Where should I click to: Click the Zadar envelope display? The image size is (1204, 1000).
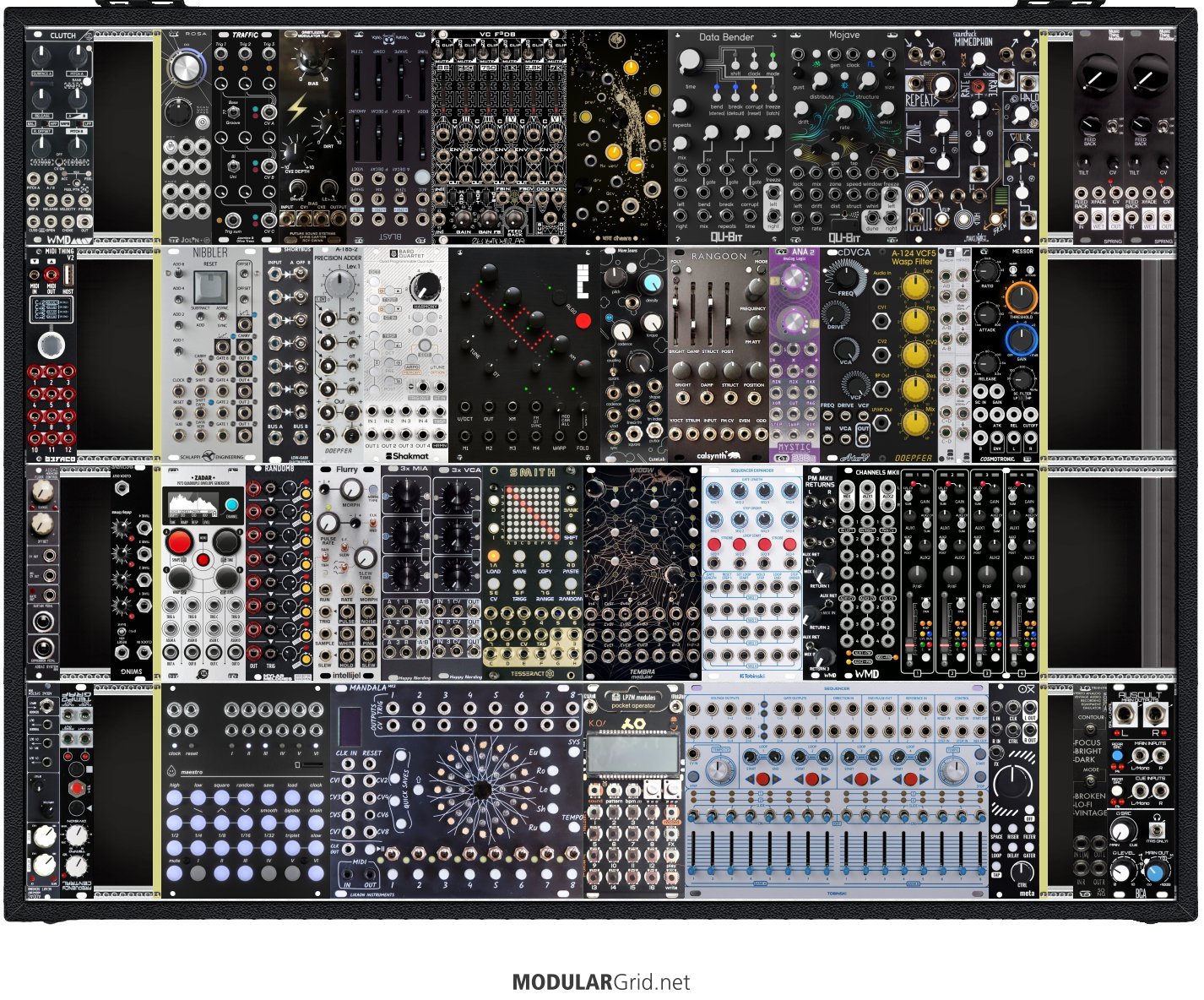193,507
